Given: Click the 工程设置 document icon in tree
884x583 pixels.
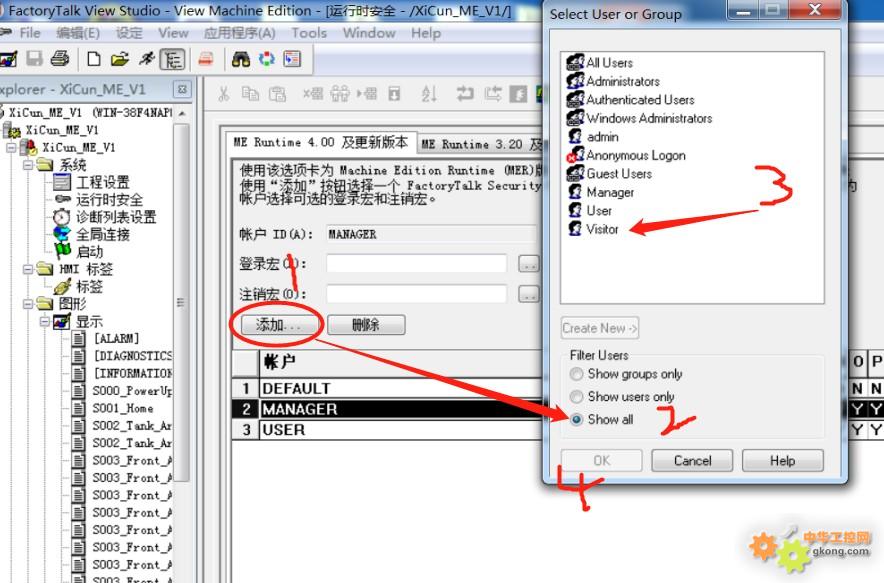Looking at the screenshot, I should 61,182.
